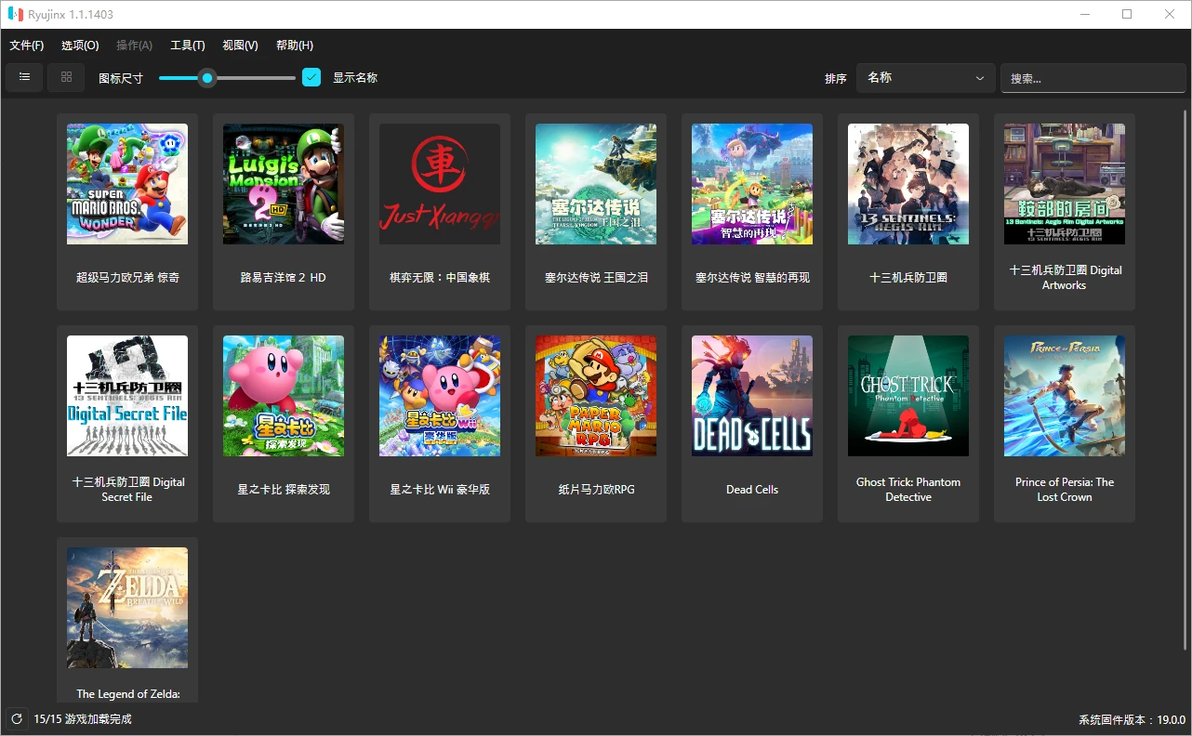Click the 搜索 search field

coord(1092,78)
